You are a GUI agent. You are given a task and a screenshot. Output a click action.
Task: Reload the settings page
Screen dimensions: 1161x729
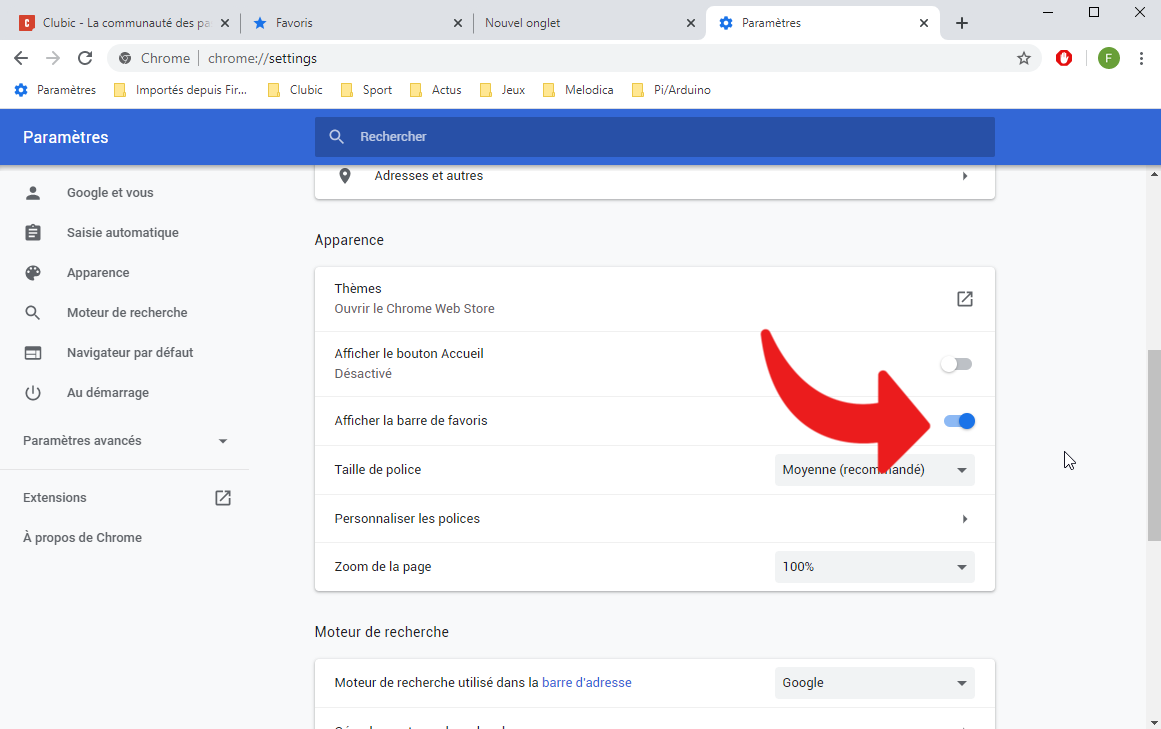tap(85, 58)
